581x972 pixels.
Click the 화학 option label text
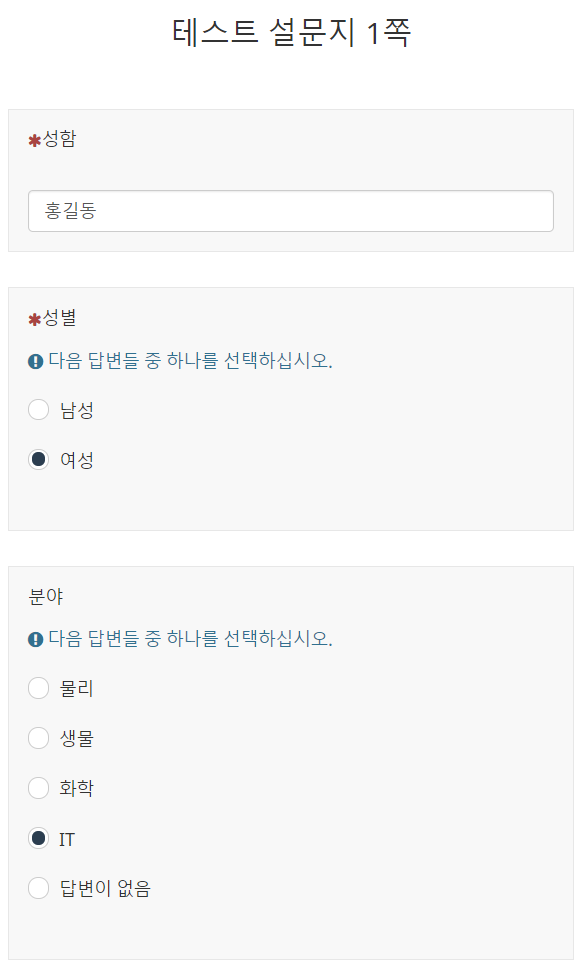coord(76,788)
